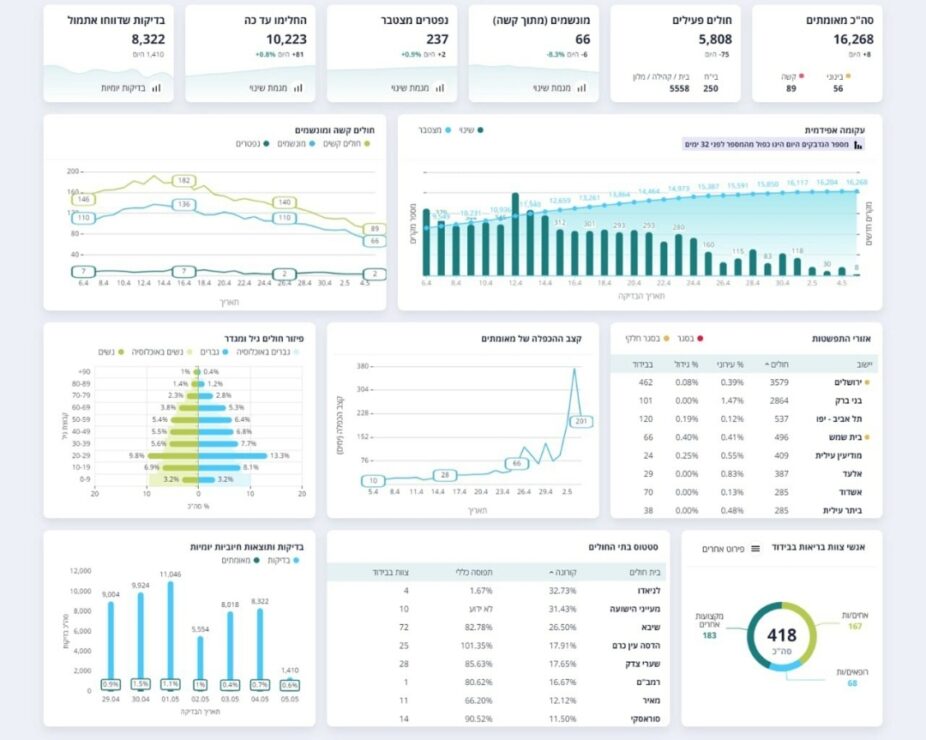Click the yellow status dot next to ירושלים

point(867,382)
